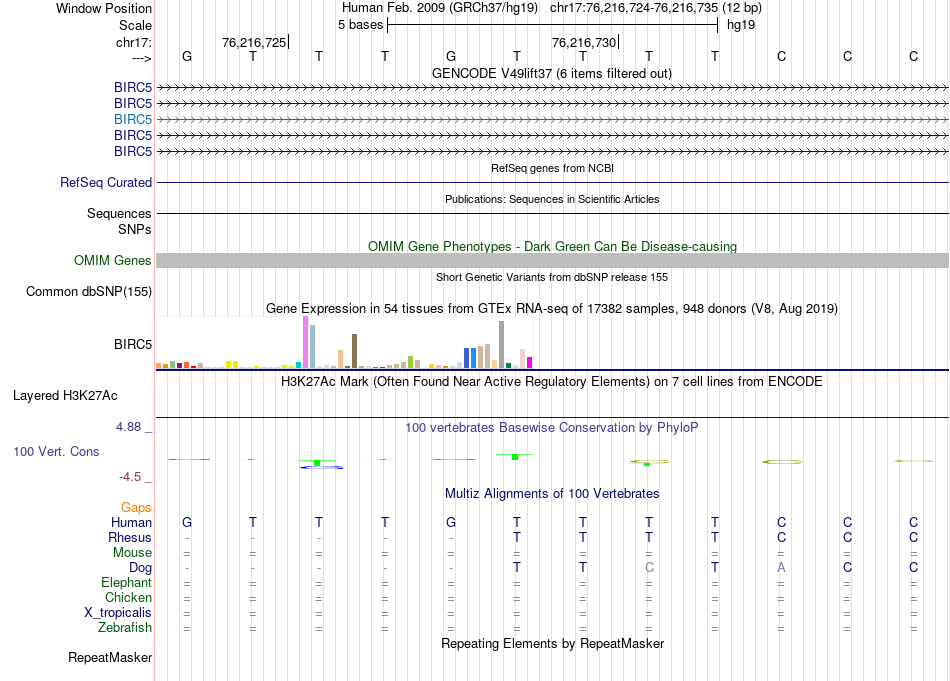Select the Human alignment row label

pos(131,522)
